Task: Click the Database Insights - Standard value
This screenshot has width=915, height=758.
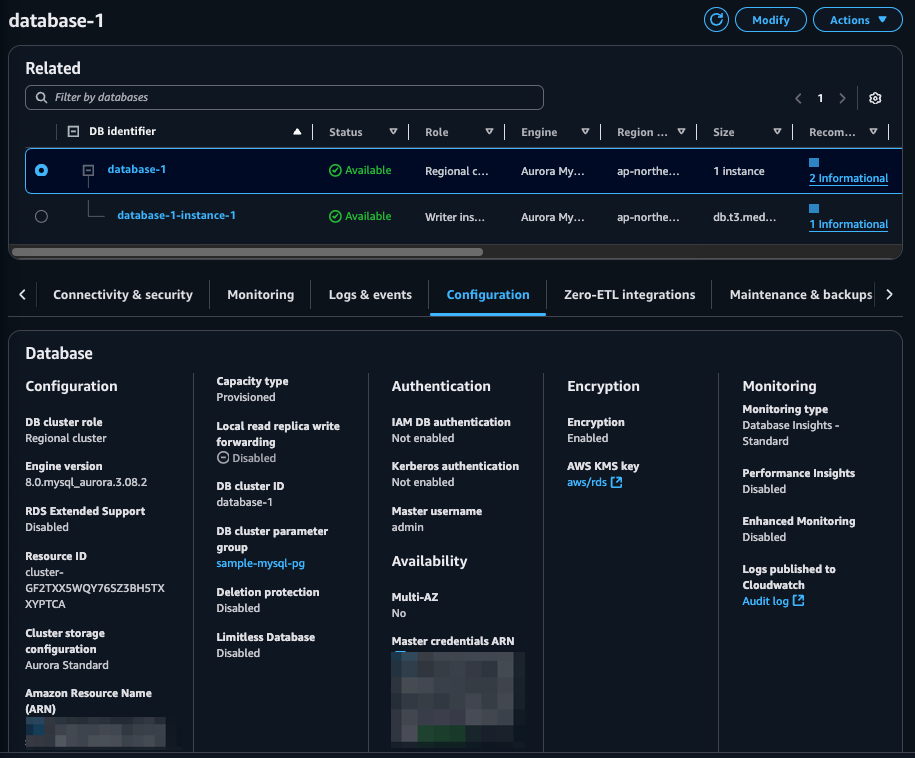Action: tap(791, 434)
